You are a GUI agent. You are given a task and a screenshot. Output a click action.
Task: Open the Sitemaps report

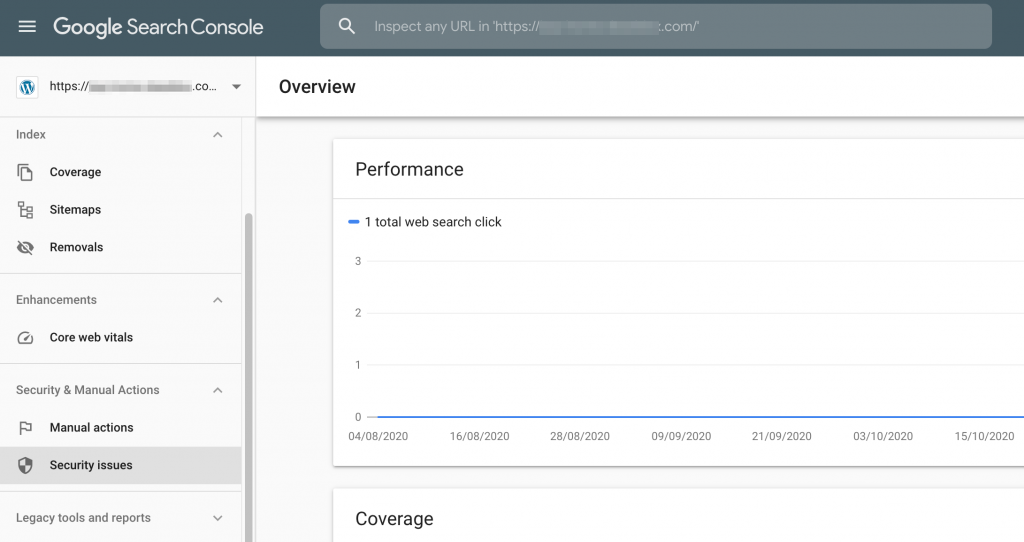click(75, 210)
